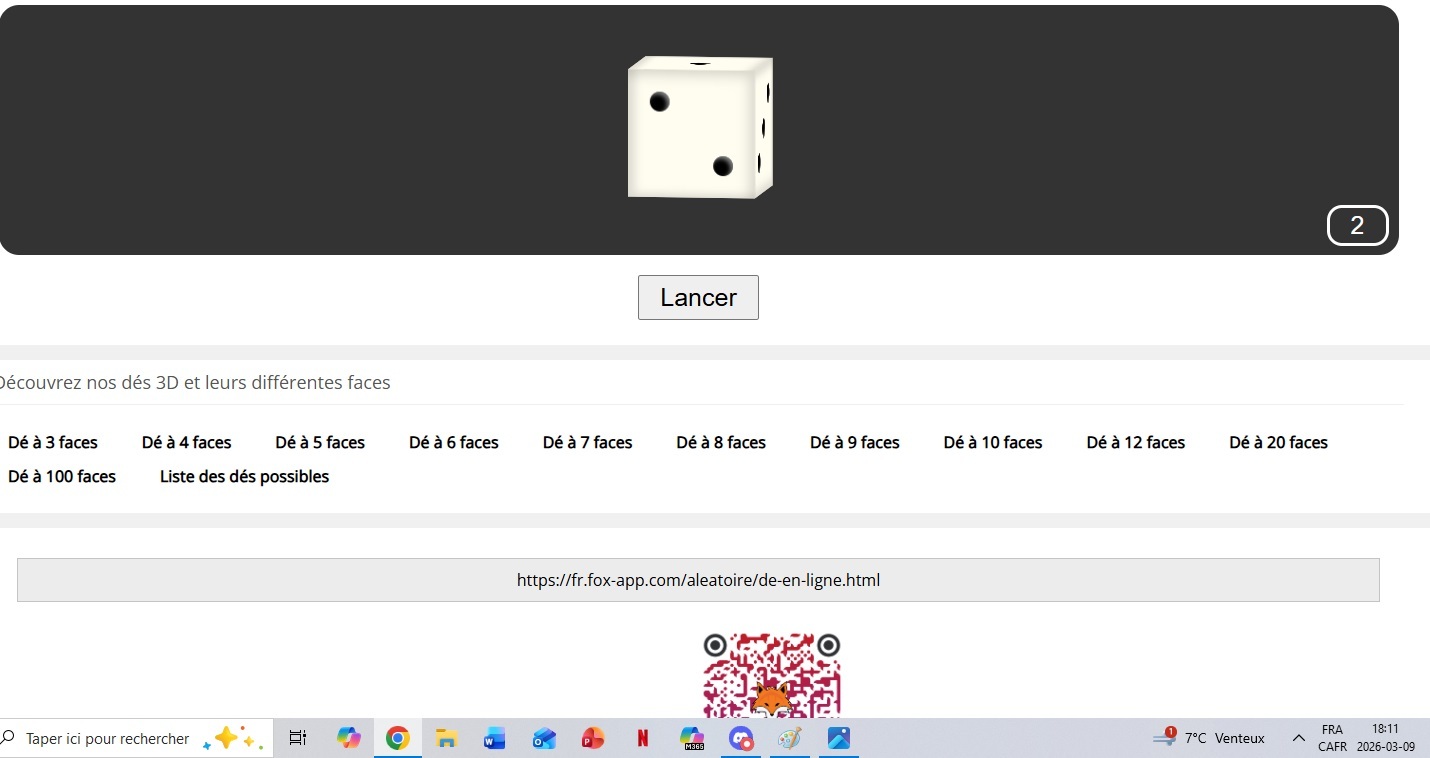Open File Explorer from the taskbar

tap(447, 738)
